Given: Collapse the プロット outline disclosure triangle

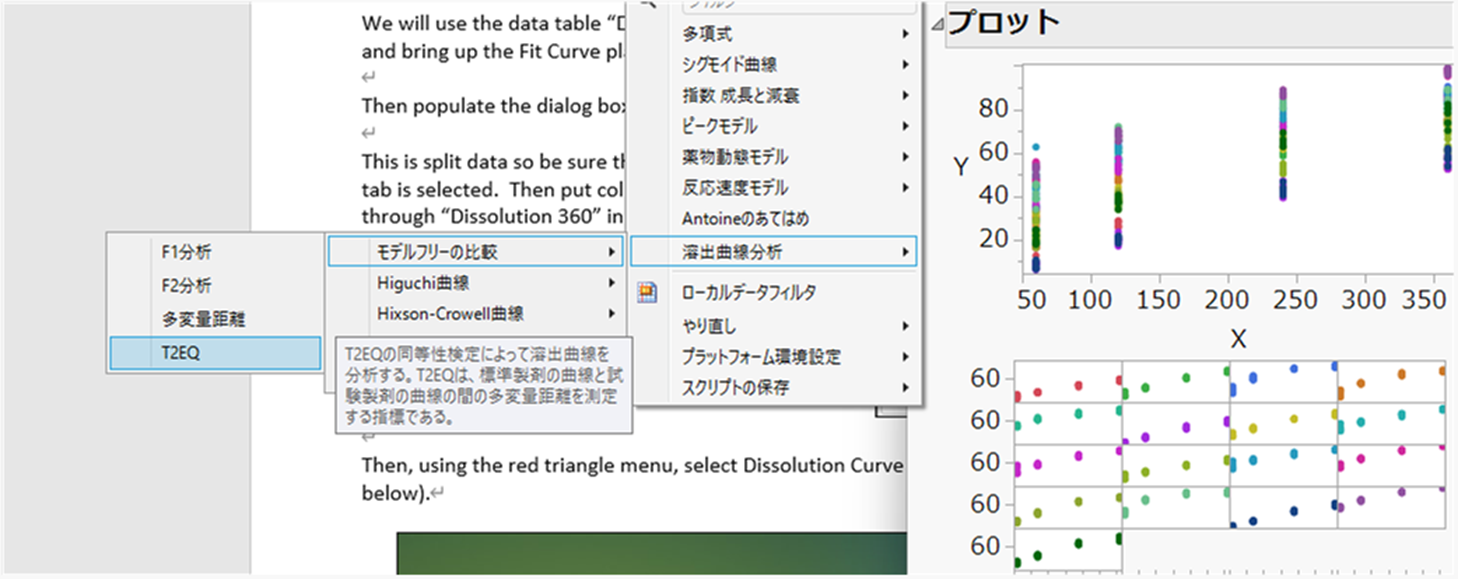Looking at the screenshot, I should 937,23.
